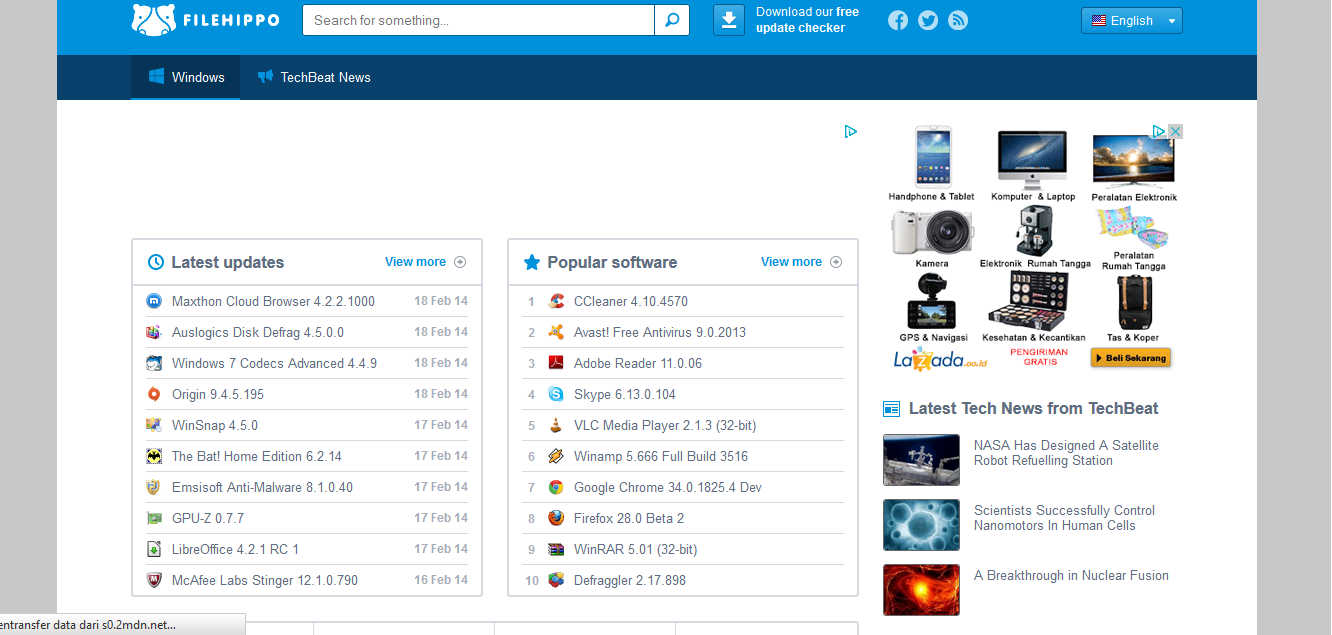Open A Breakthrough in Nuclear Fusion article

(x=1071, y=575)
